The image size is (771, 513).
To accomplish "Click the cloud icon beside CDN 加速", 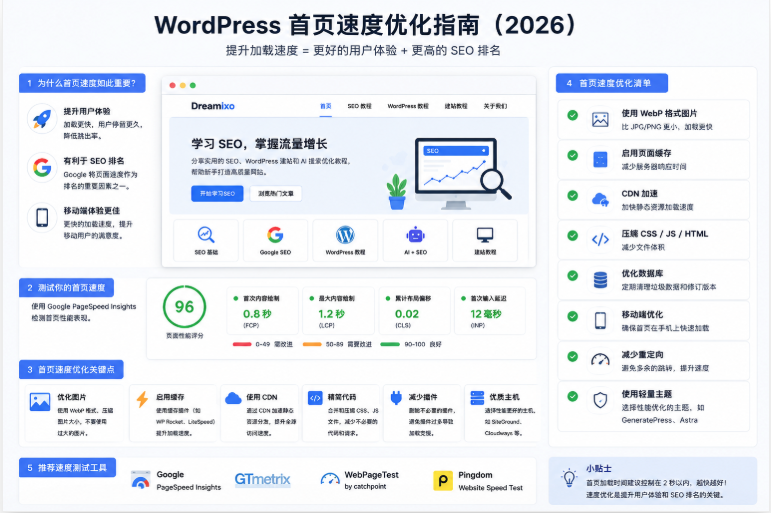I will point(600,200).
